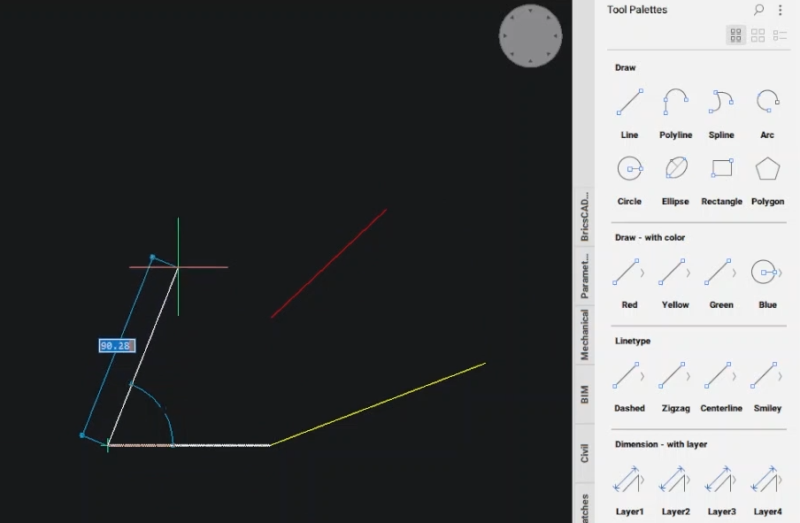Open the Tool Palettes three-dot menu
The height and width of the screenshot is (523, 800).
pyautogui.click(x=781, y=10)
